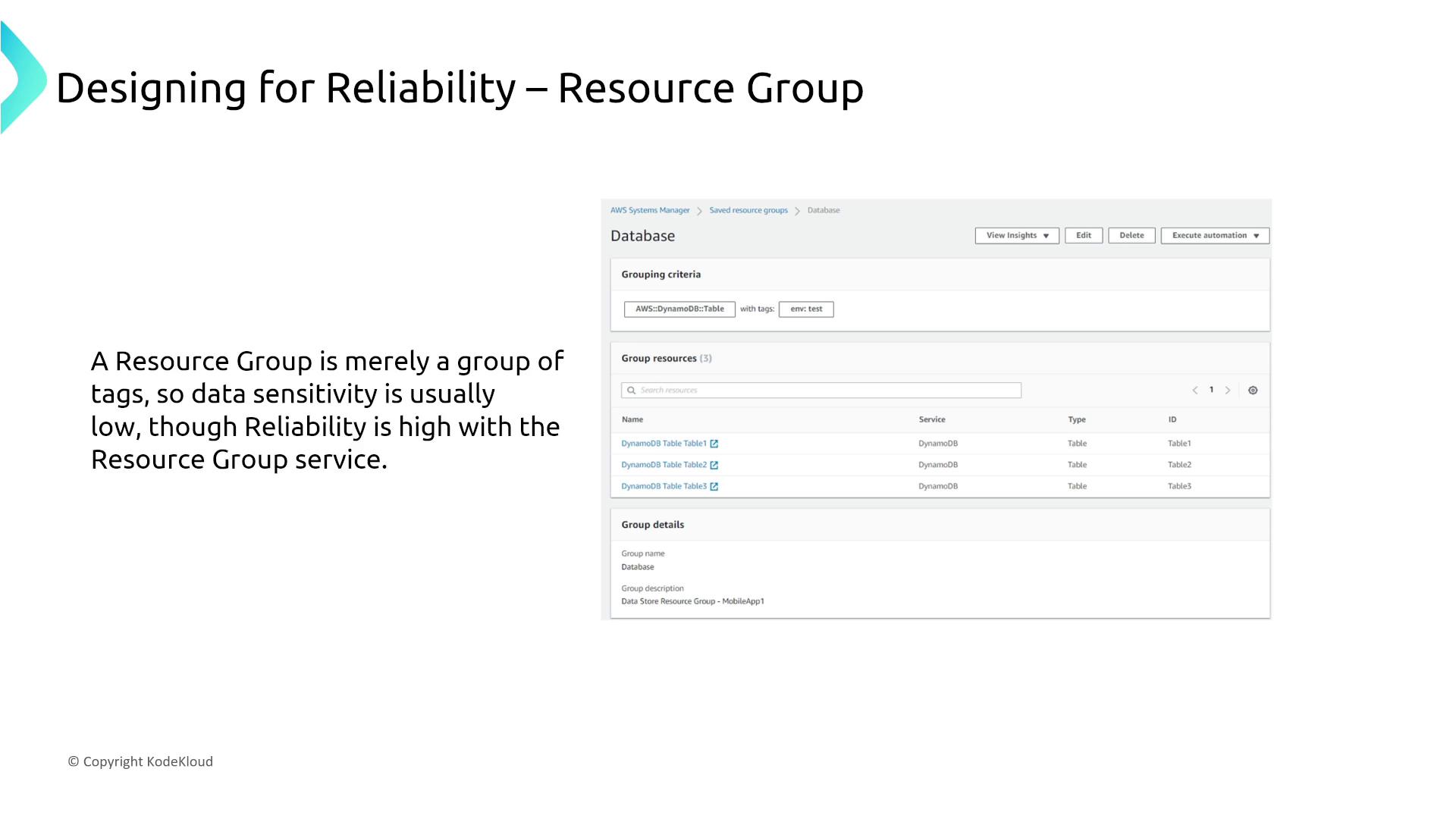Screen dimensions: 1456x819
Task: Open Saved resource groups breadcrumb
Action: click(x=748, y=211)
